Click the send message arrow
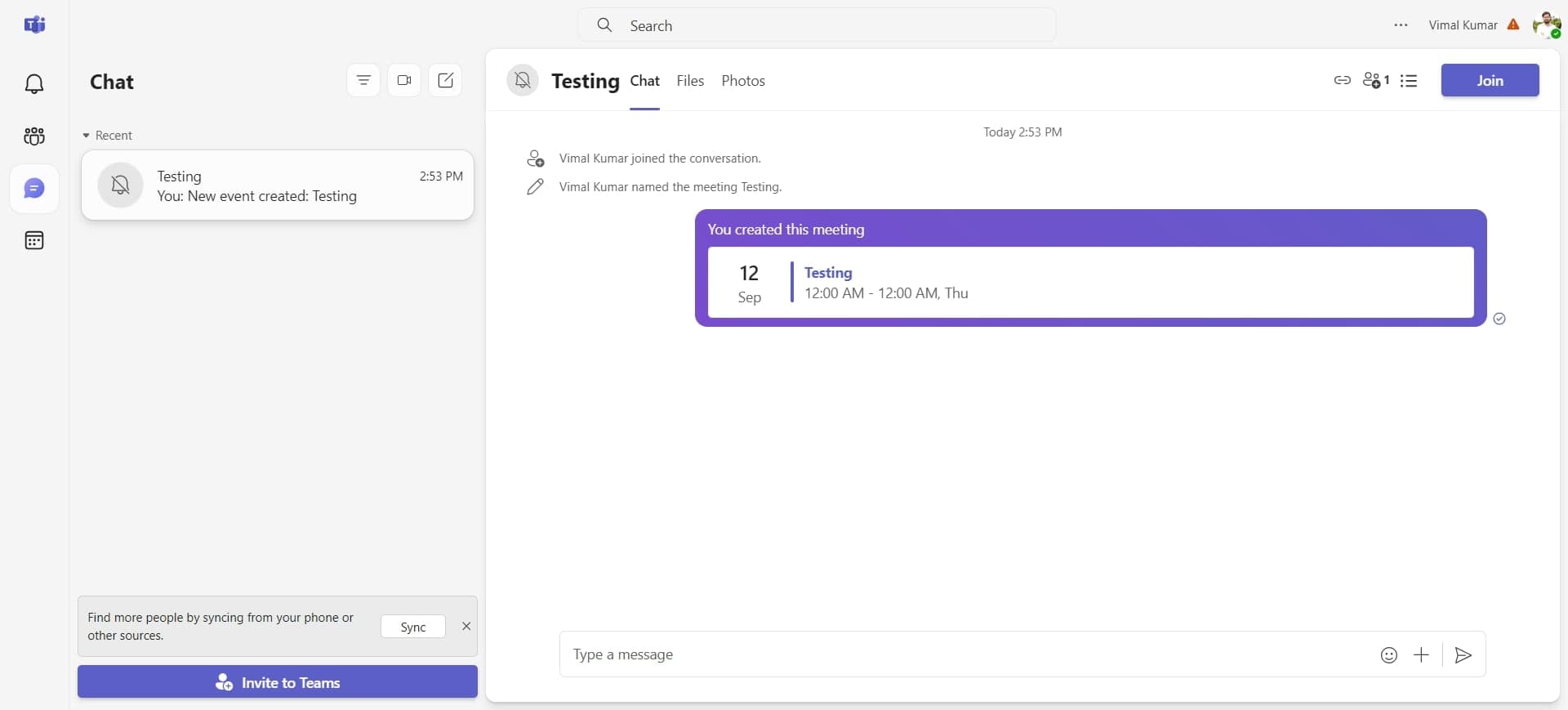Viewport: 1568px width, 710px height. pyautogui.click(x=1463, y=654)
